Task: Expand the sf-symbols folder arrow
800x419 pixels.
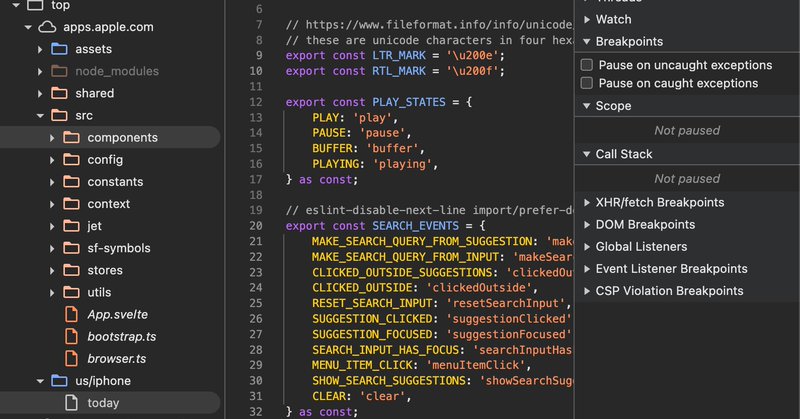Action: [52, 249]
